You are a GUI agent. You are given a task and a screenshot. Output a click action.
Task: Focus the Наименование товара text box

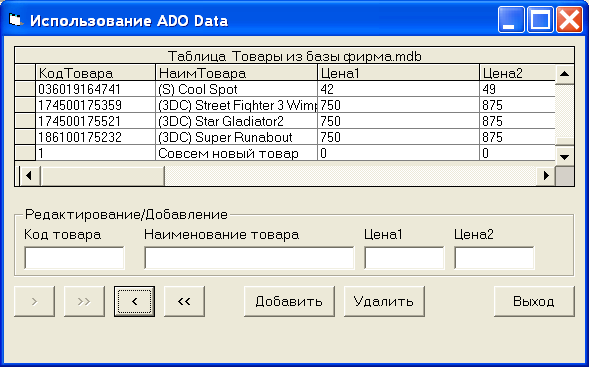click(x=249, y=258)
